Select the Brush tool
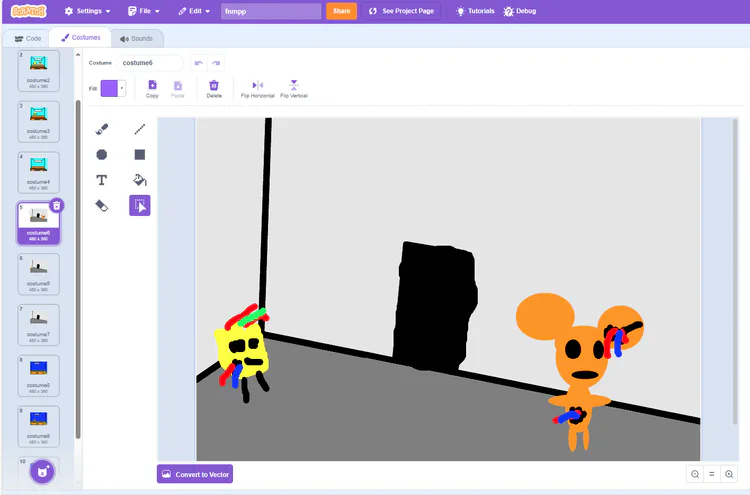The height and width of the screenshot is (495, 750). [x=101, y=129]
